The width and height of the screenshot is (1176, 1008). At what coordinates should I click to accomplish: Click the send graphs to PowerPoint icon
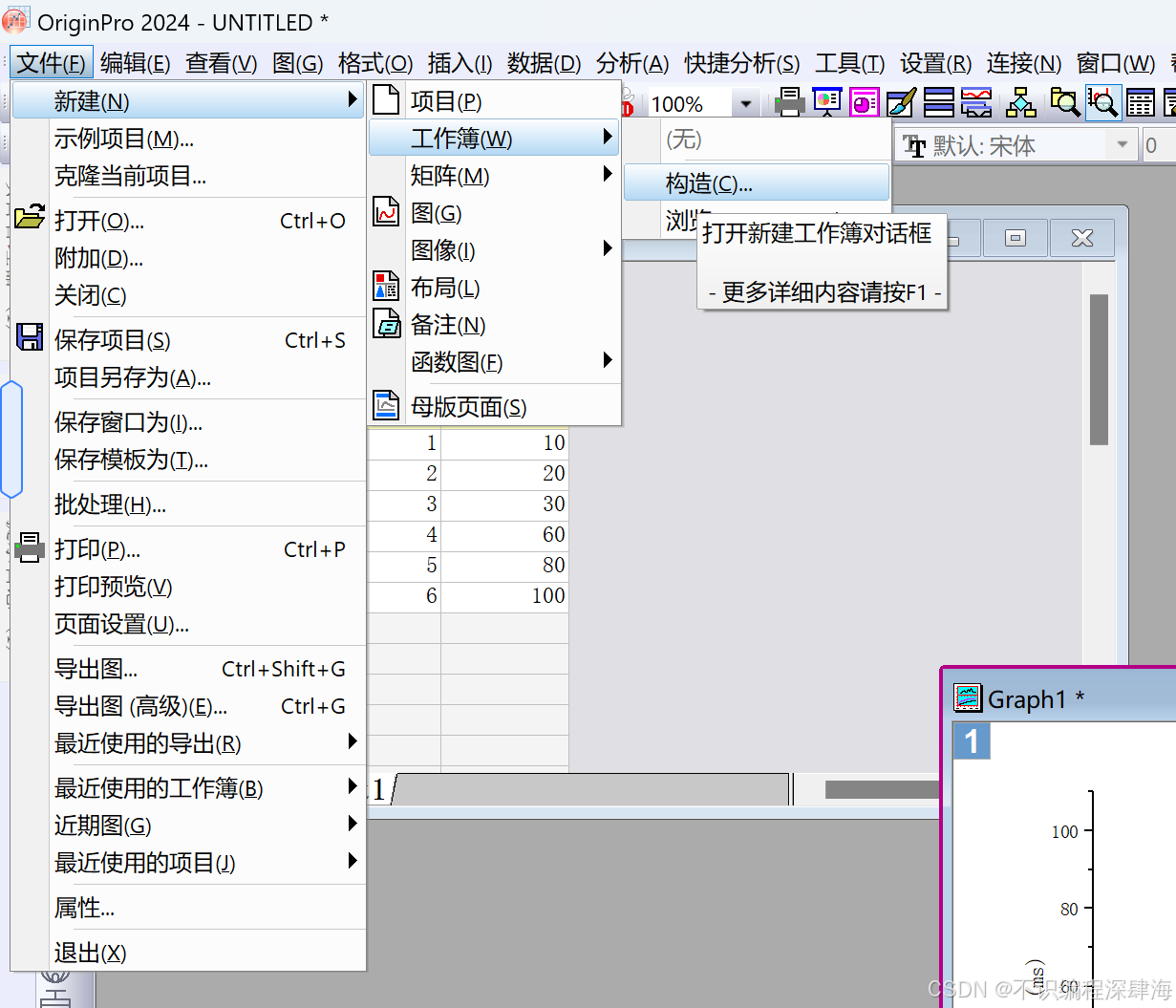865,102
